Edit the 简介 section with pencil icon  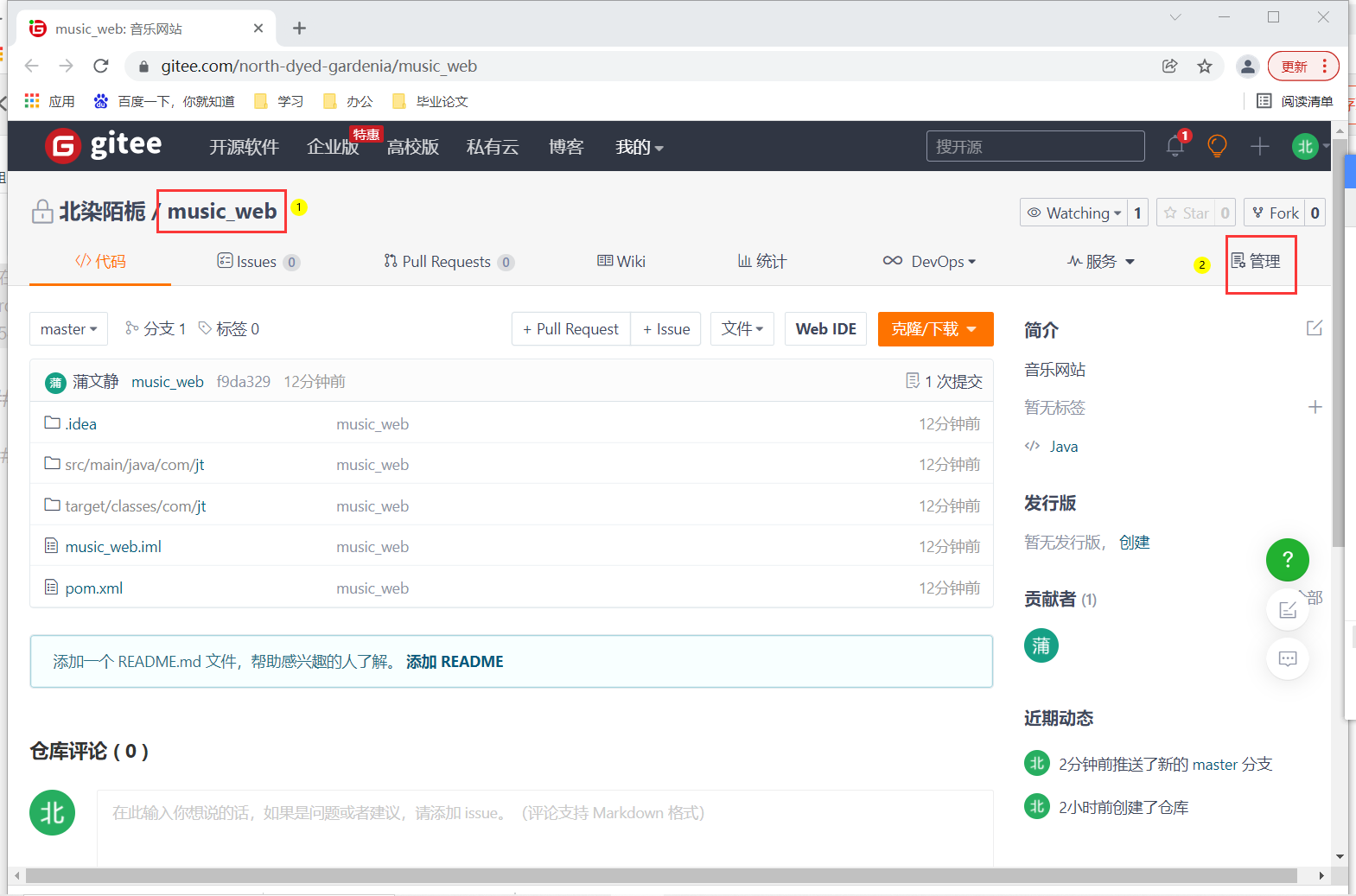coord(1315,328)
